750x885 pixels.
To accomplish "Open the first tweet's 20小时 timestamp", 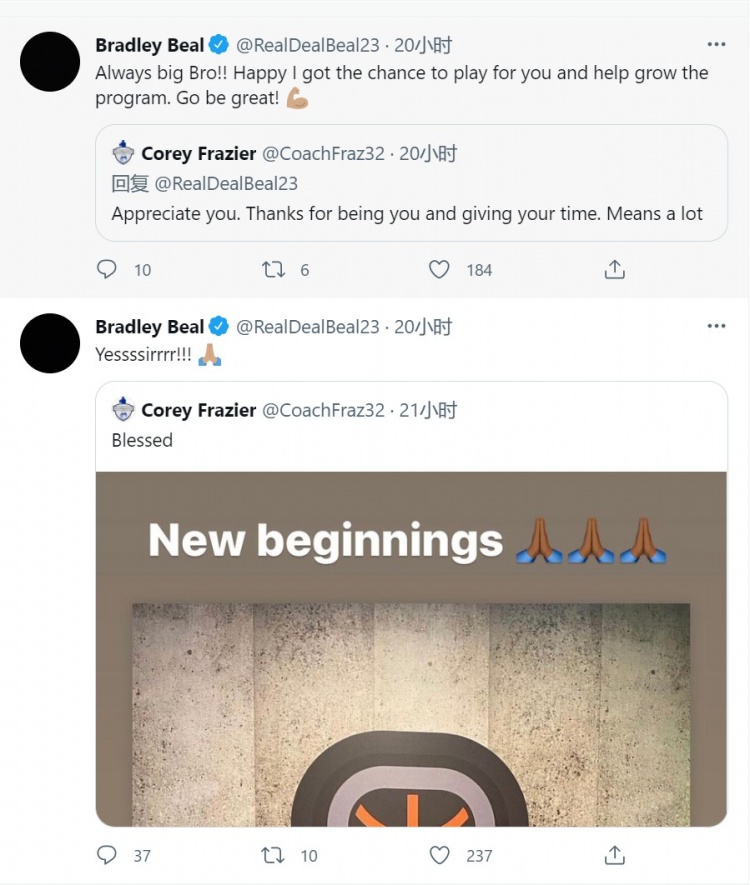I will pos(423,45).
